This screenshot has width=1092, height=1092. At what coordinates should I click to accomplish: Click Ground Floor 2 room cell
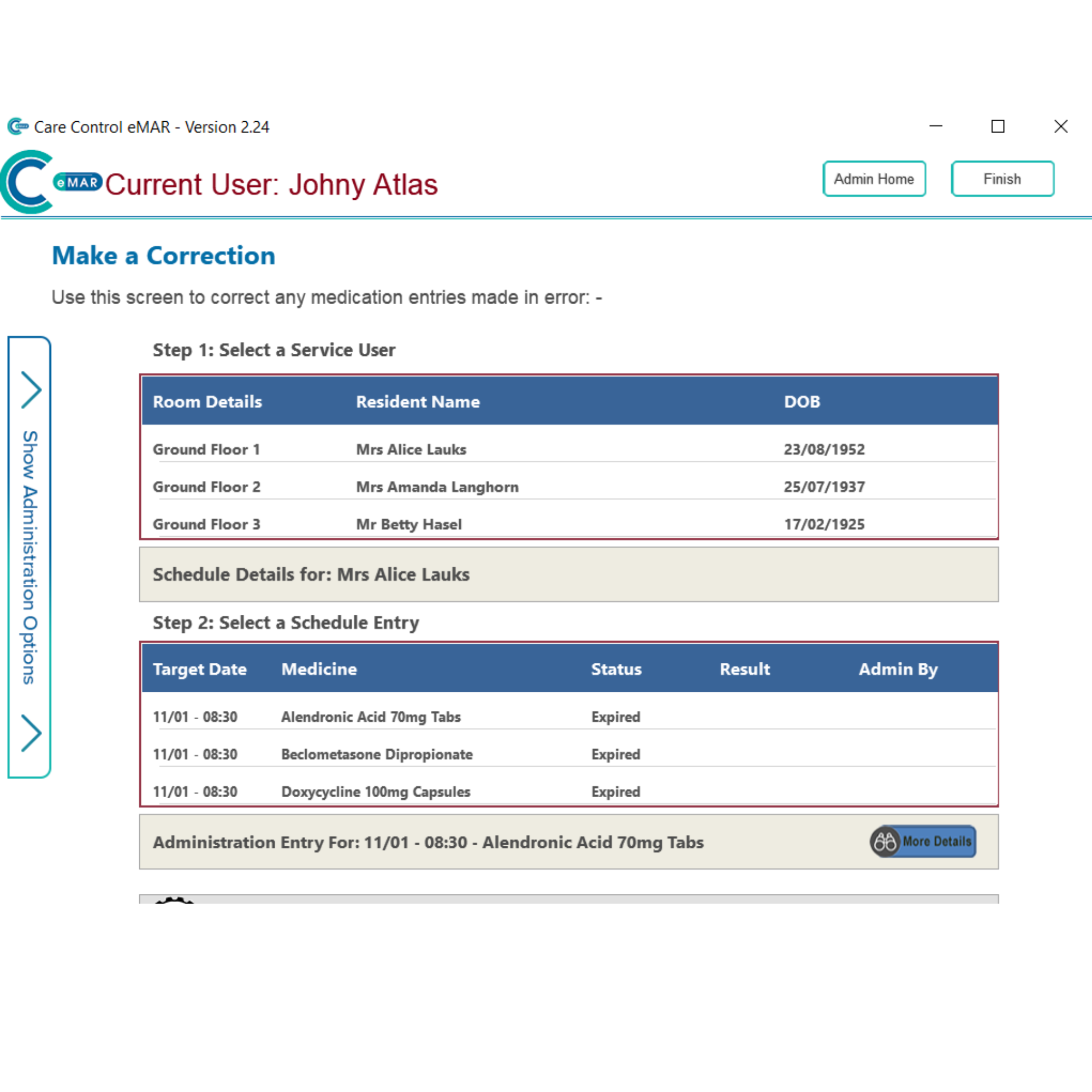click(x=206, y=486)
